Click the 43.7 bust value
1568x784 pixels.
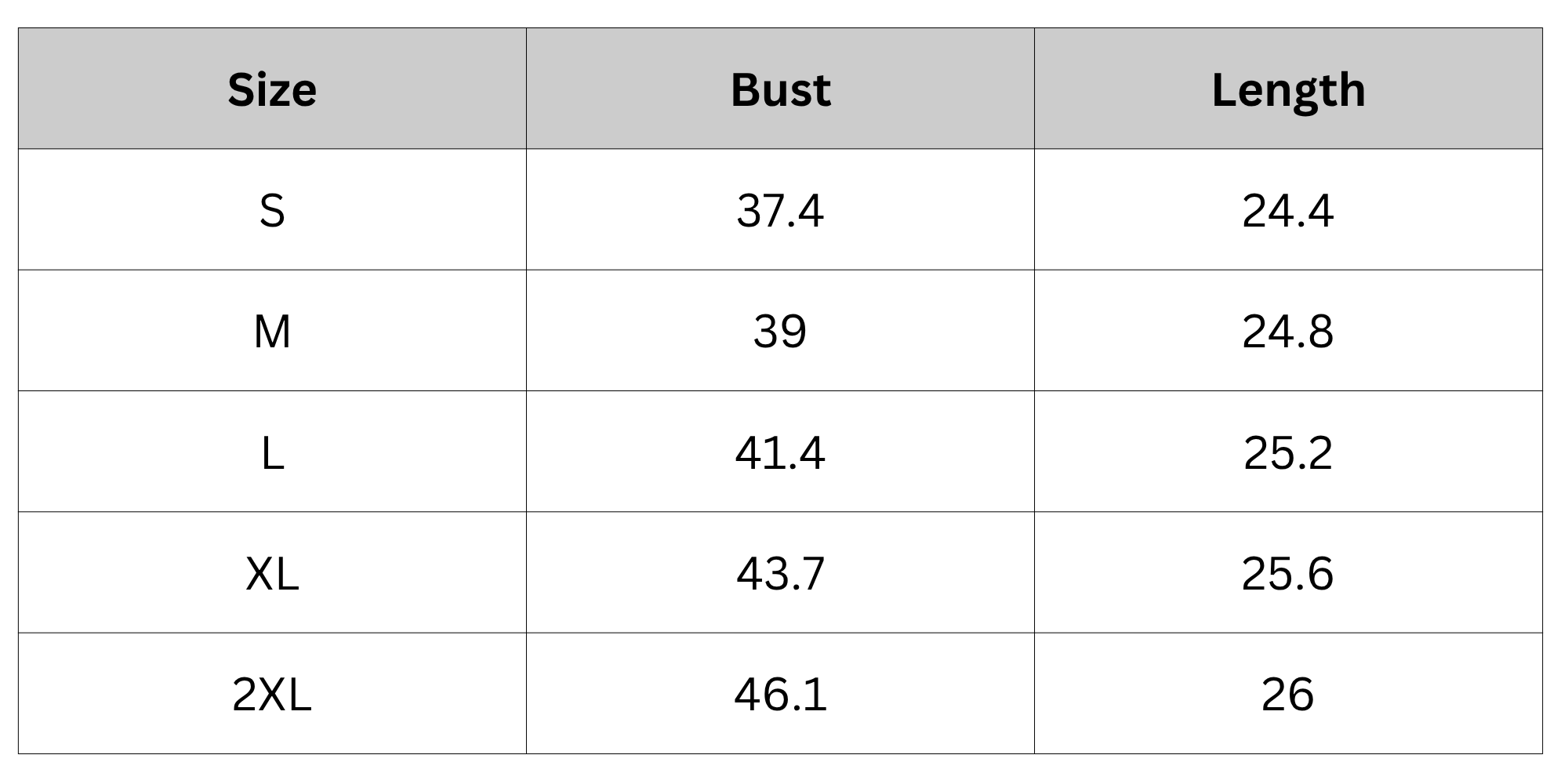point(780,573)
